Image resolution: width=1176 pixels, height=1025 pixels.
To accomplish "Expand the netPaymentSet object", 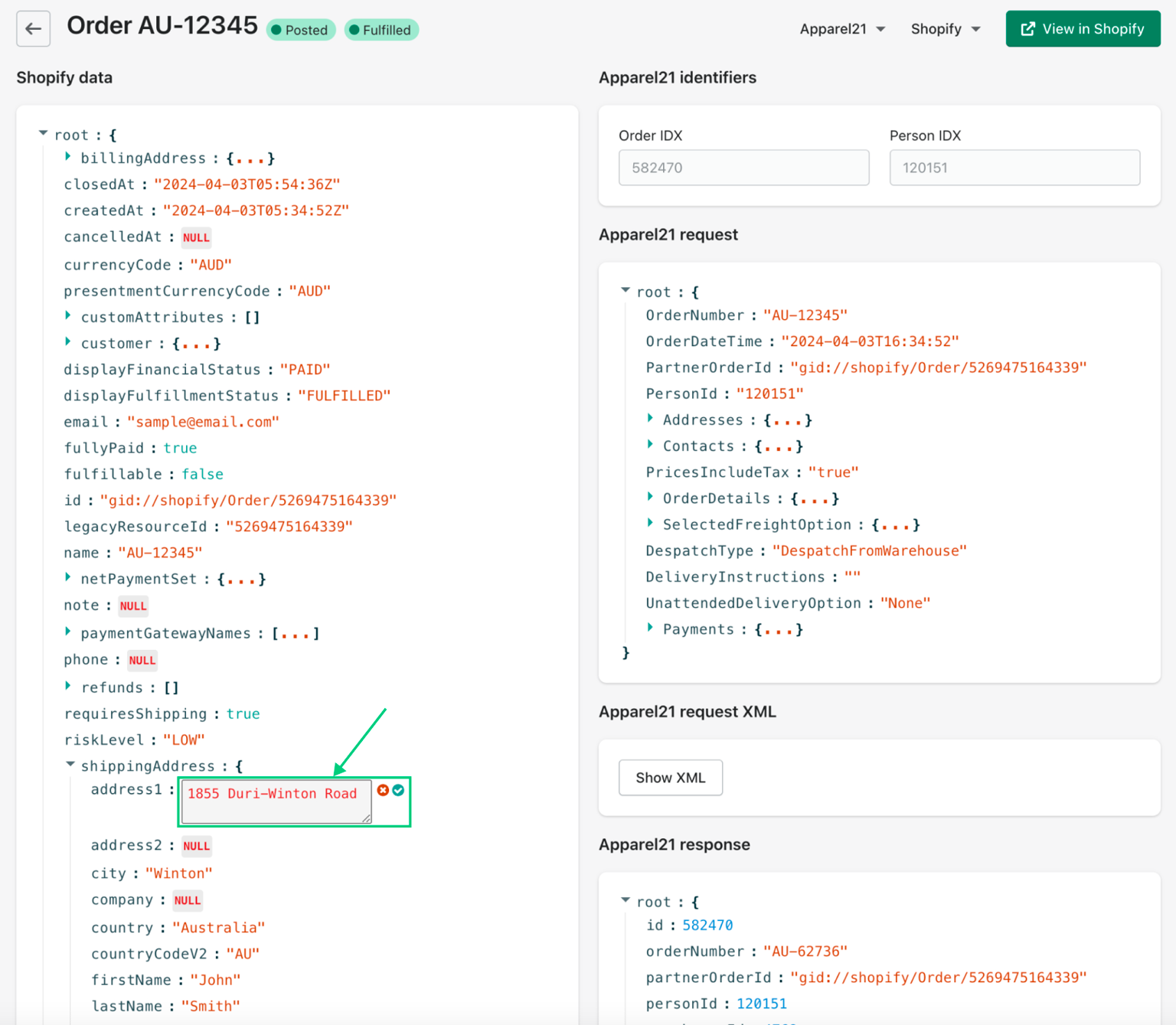I will pyautogui.click(x=68, y=577).
